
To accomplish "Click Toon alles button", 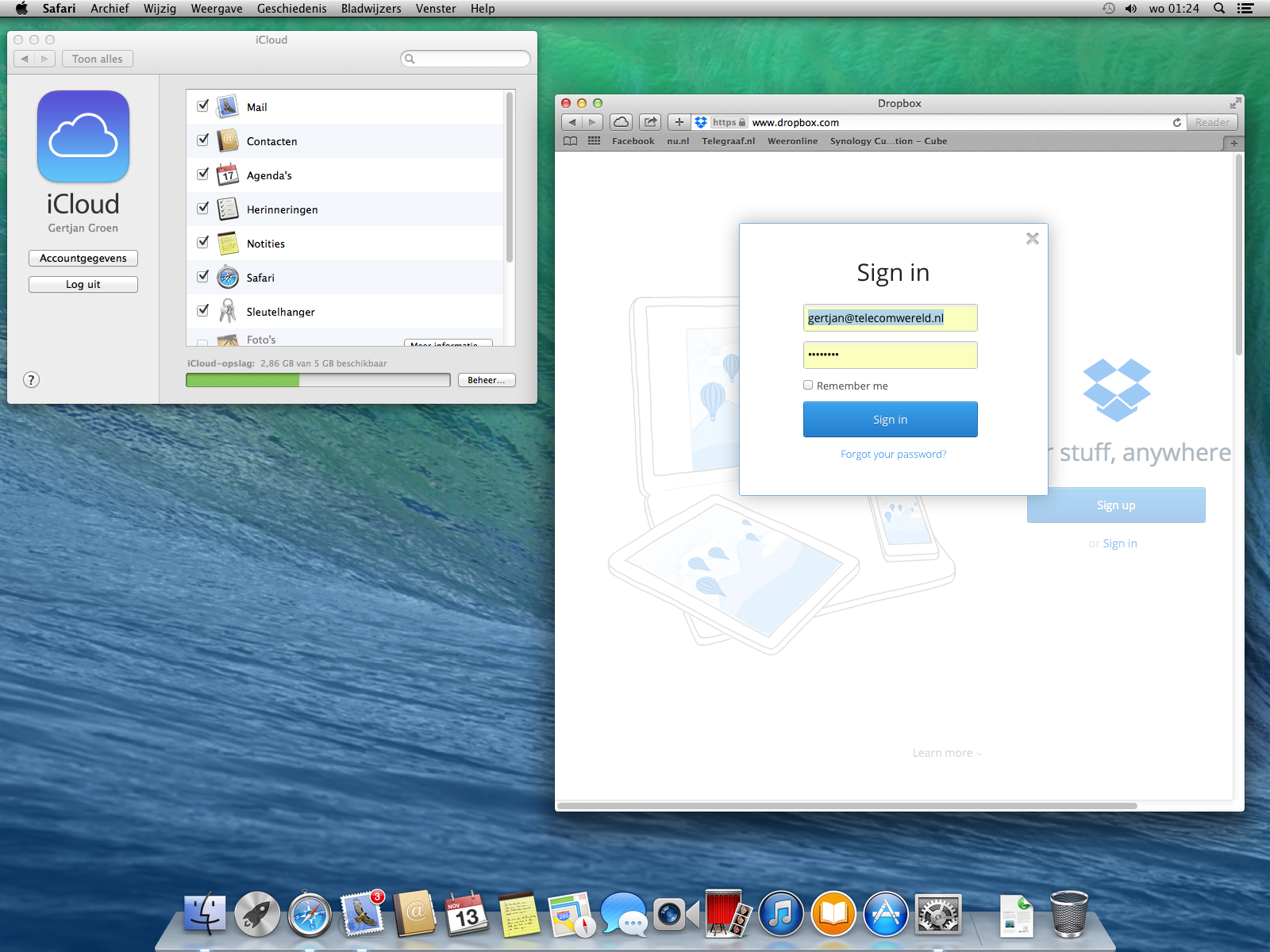I will click(98, 59).
